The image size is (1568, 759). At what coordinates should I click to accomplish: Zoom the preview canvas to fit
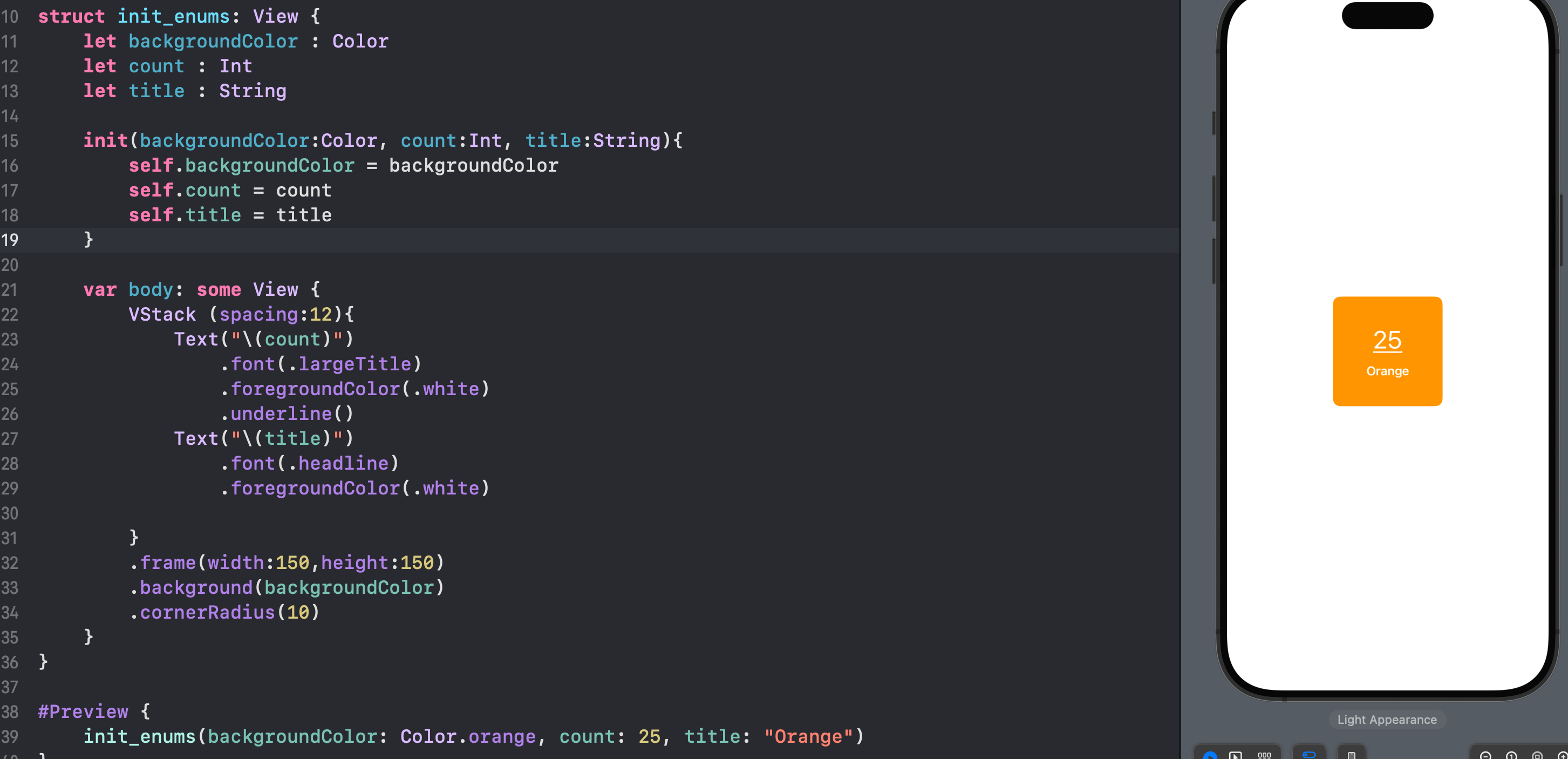click(1538, 755)
